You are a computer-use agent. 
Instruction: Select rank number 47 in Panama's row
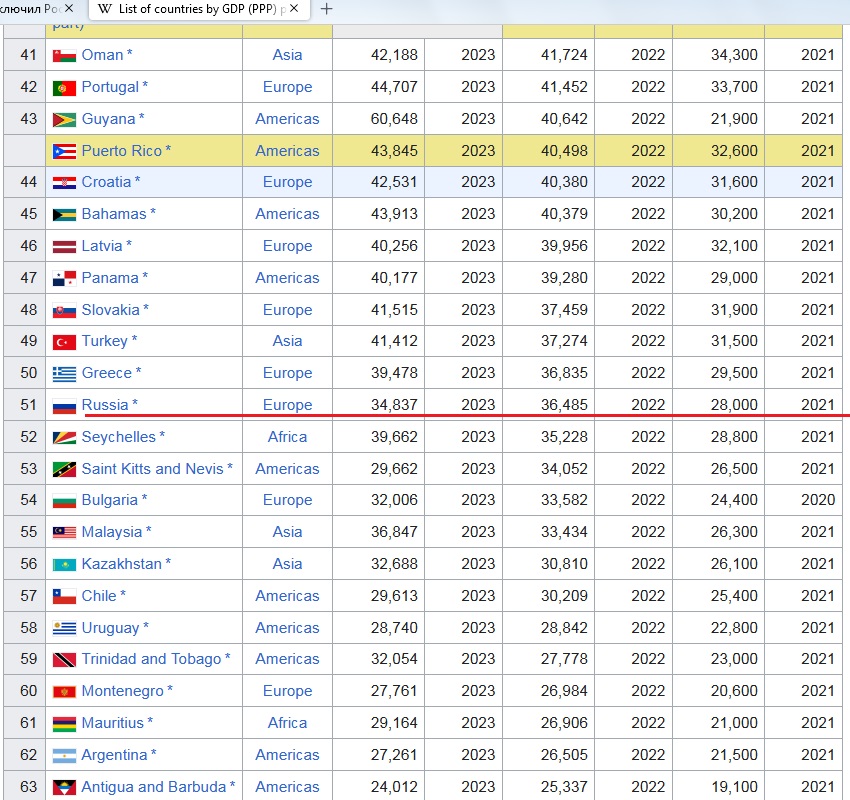tap(28, 278)
